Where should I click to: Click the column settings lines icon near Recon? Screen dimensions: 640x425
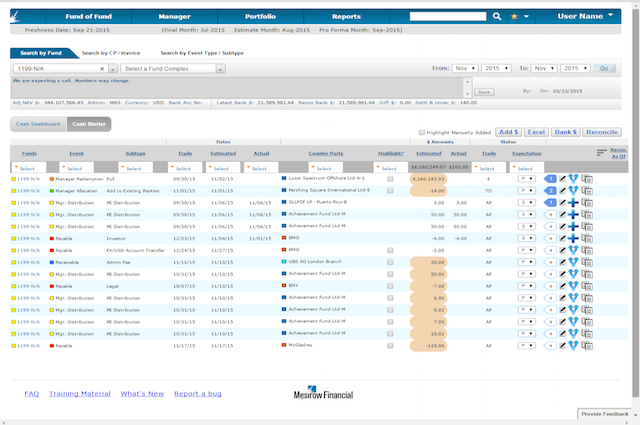(x=602, y=153)
